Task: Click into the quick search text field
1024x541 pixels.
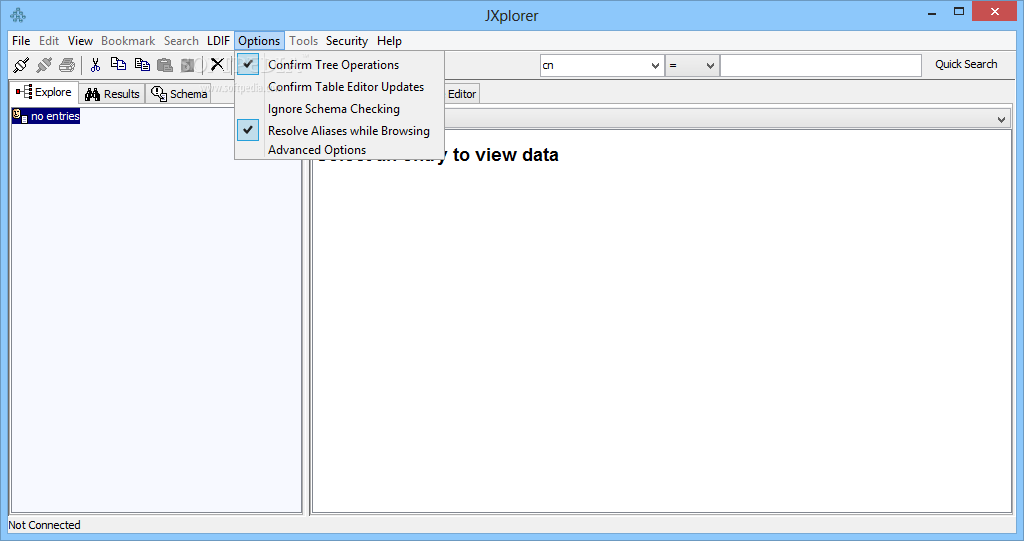Action: click(821, 65)
